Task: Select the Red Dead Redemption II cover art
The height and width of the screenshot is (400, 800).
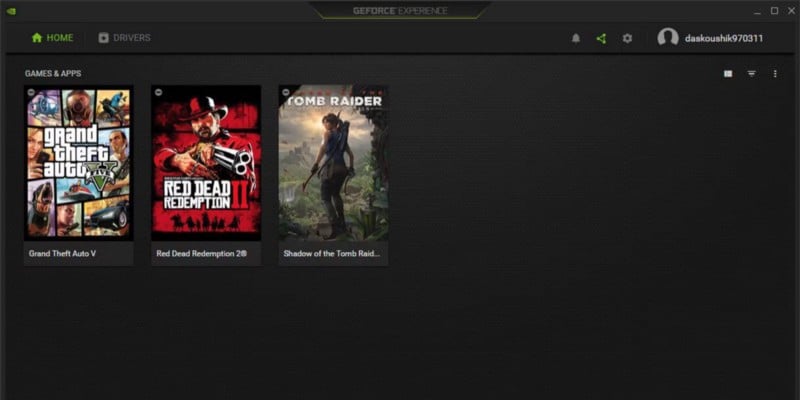Action: click(x=206, y=163)
